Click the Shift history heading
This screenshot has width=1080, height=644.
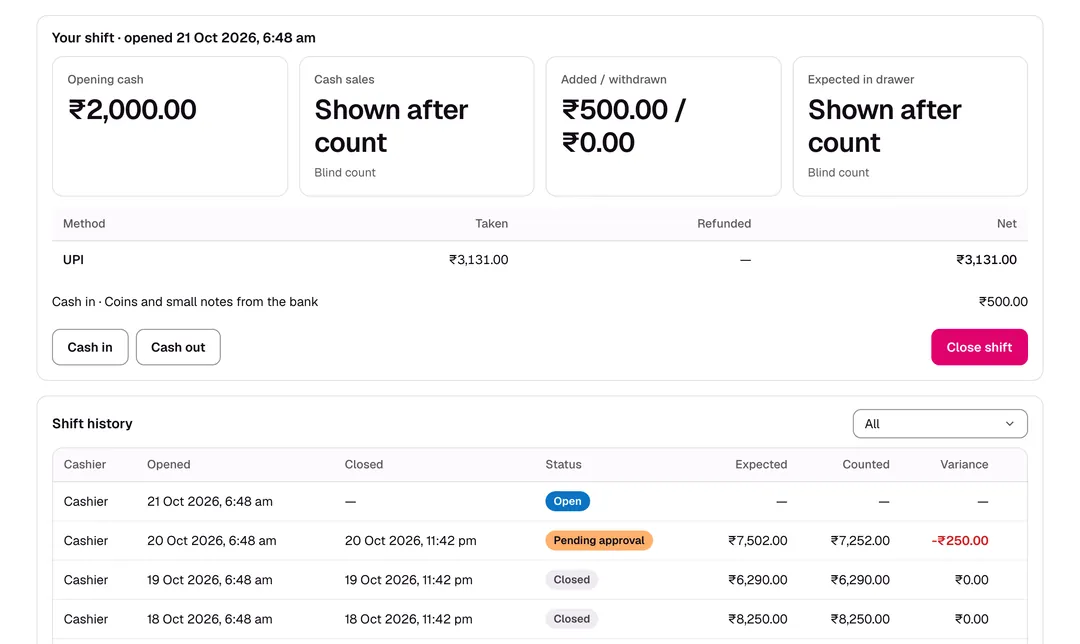click(x=92, y=424)
